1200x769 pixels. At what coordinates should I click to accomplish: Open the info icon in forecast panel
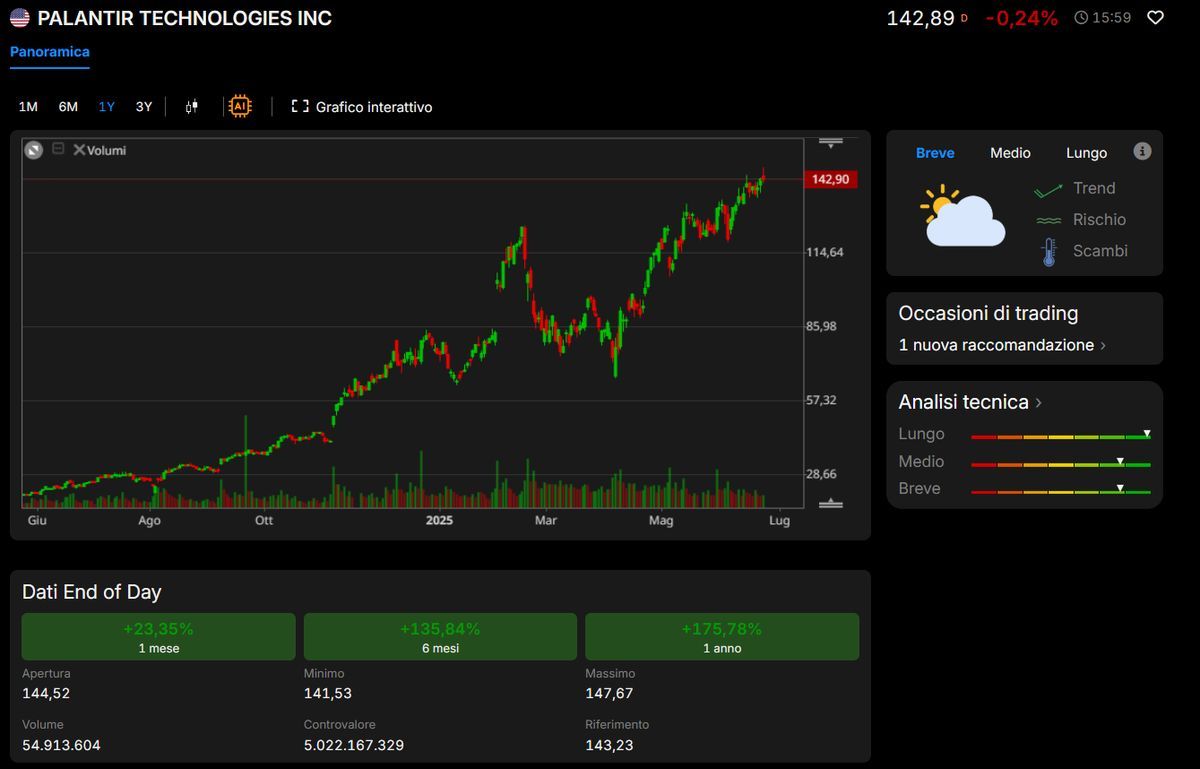click(x=1142, y=151)
